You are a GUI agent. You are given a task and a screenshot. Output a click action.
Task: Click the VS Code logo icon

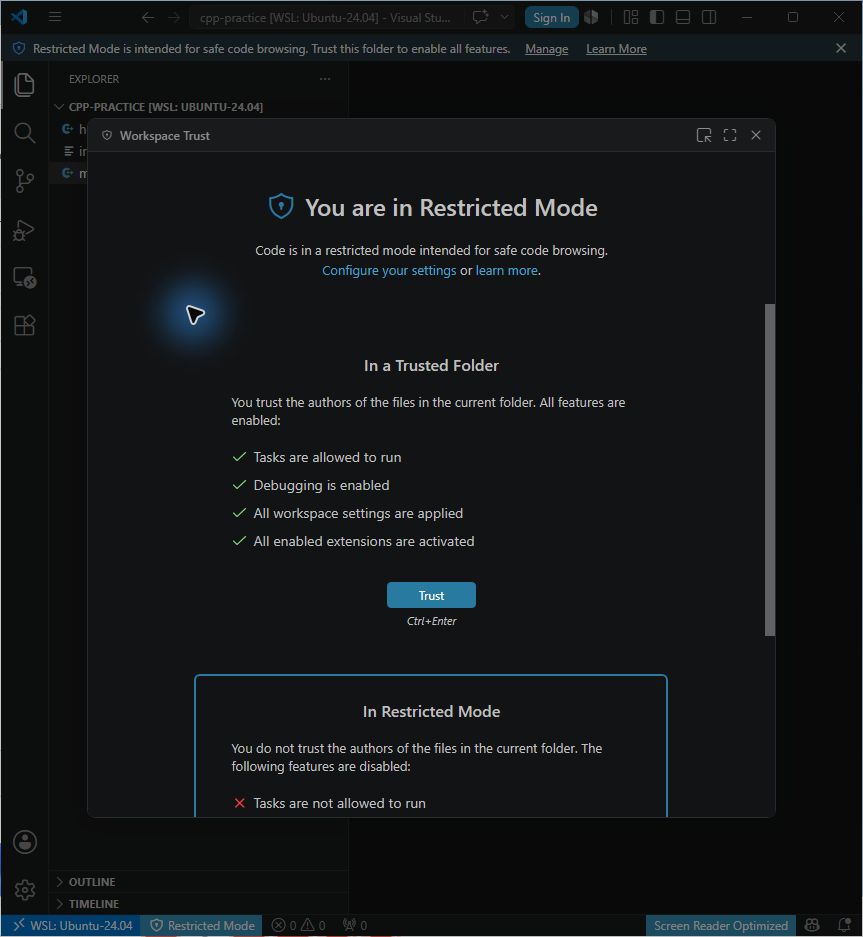tap(19, 17)
